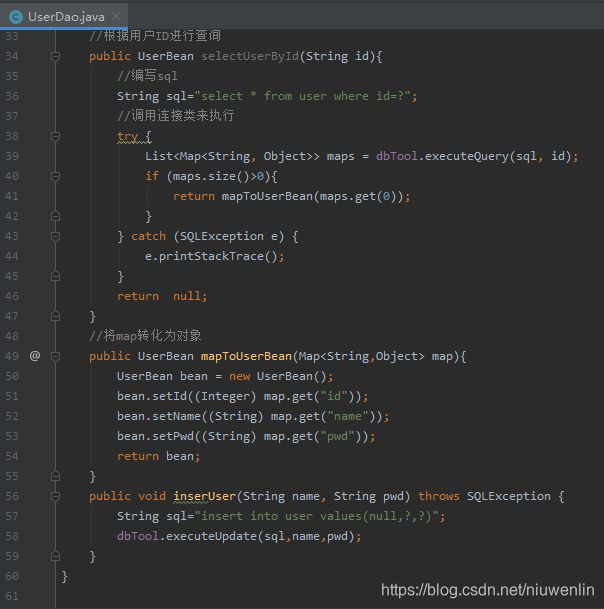Collapse the if block on line 40
The height and width of the screenshot is (609, 604).
click(56, 176)
